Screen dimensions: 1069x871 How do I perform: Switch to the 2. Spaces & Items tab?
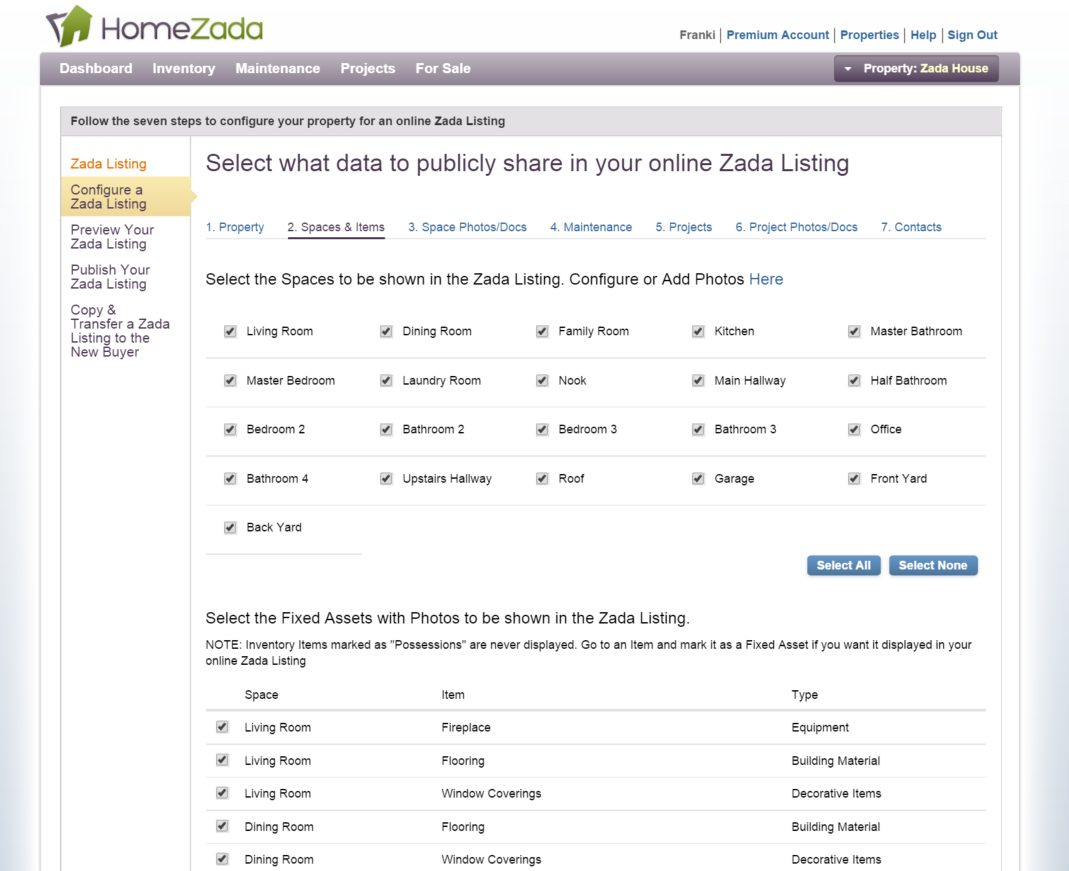[x=335, y=227]
